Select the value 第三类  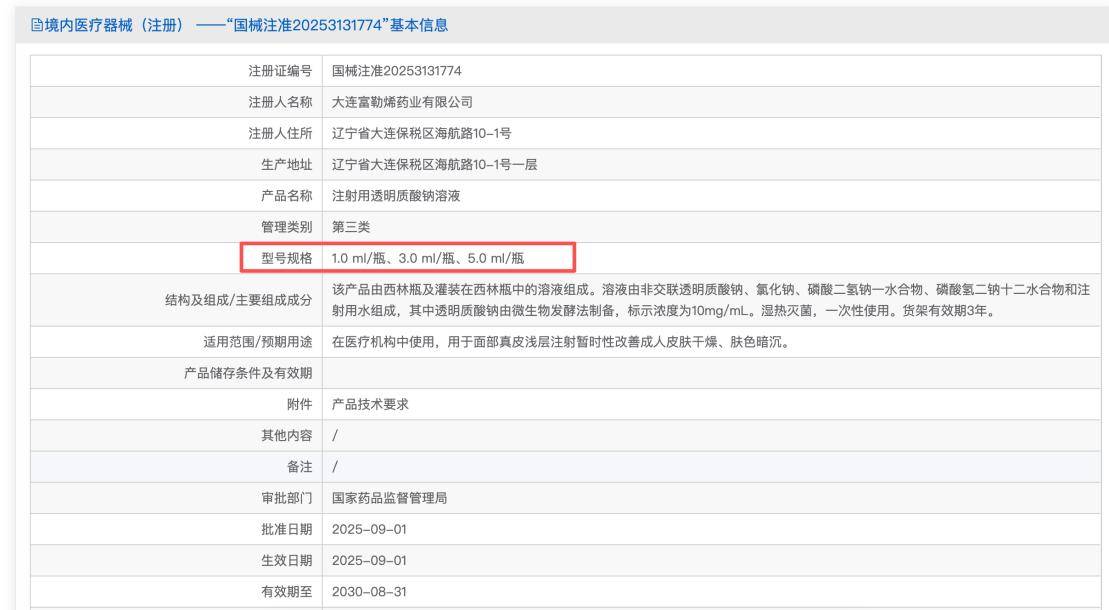tap(351, 226)
